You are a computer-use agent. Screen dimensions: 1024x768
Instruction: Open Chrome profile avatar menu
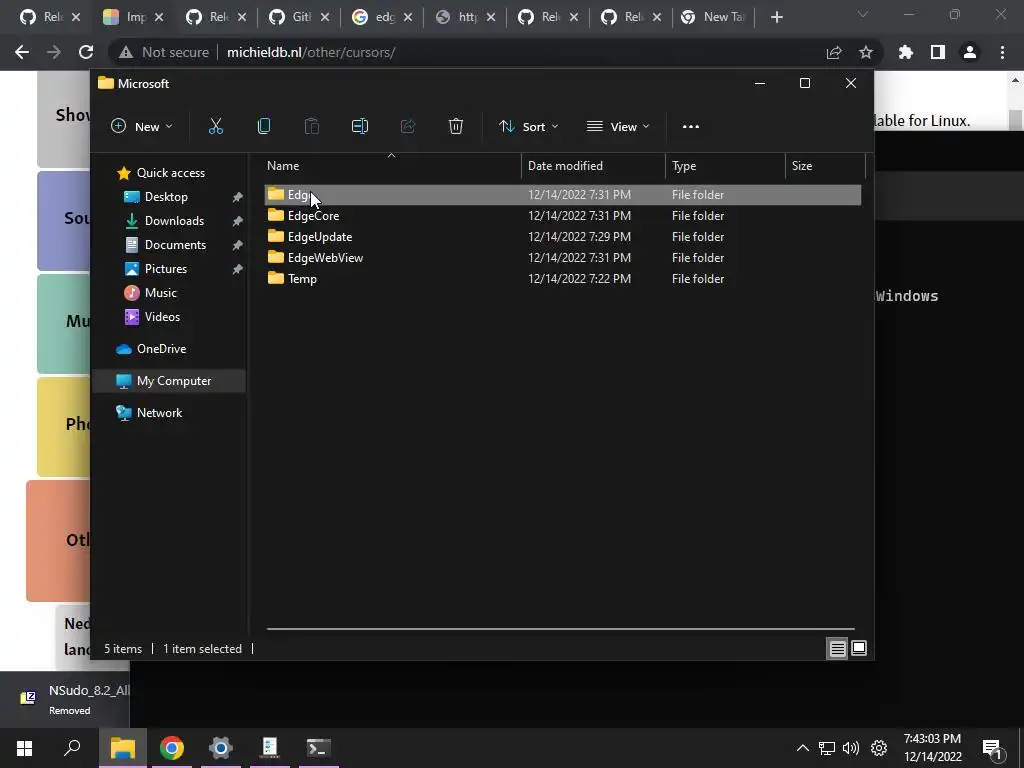pos(970,52)
